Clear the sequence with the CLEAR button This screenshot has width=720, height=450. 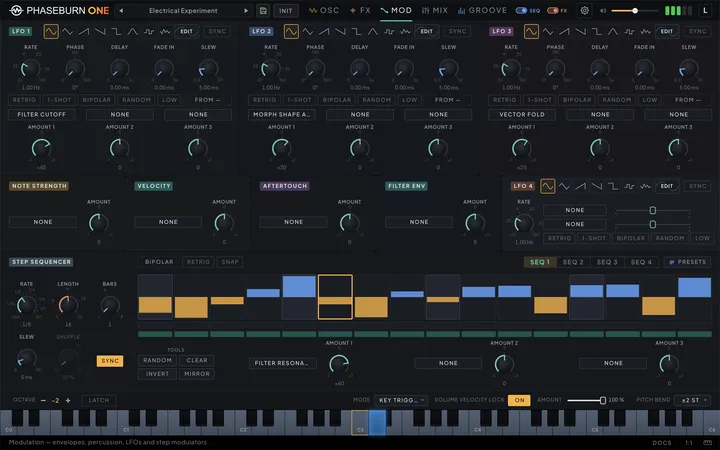click(x=197, y=360)
